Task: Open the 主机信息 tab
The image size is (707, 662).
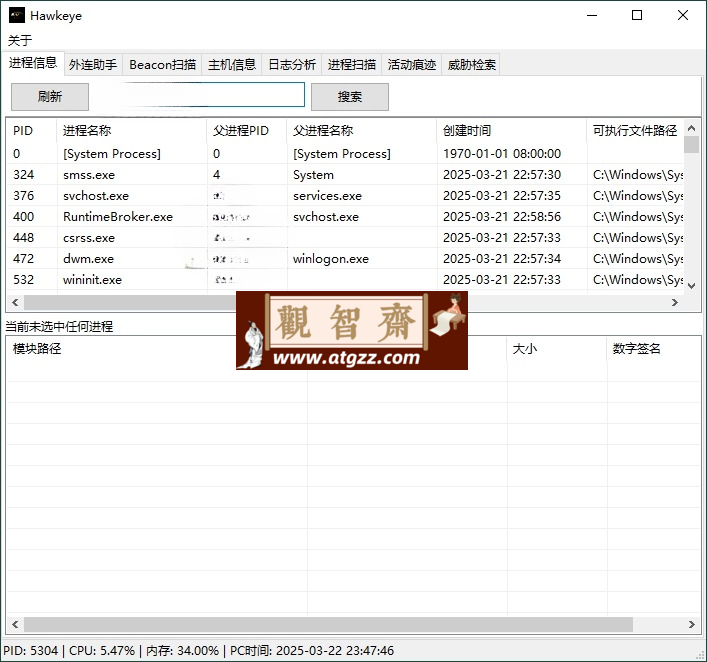Action: coord(231,64)
